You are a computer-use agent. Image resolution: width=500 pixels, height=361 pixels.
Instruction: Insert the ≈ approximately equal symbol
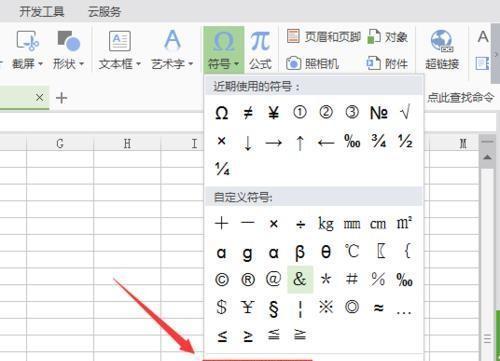coord(378,308)
